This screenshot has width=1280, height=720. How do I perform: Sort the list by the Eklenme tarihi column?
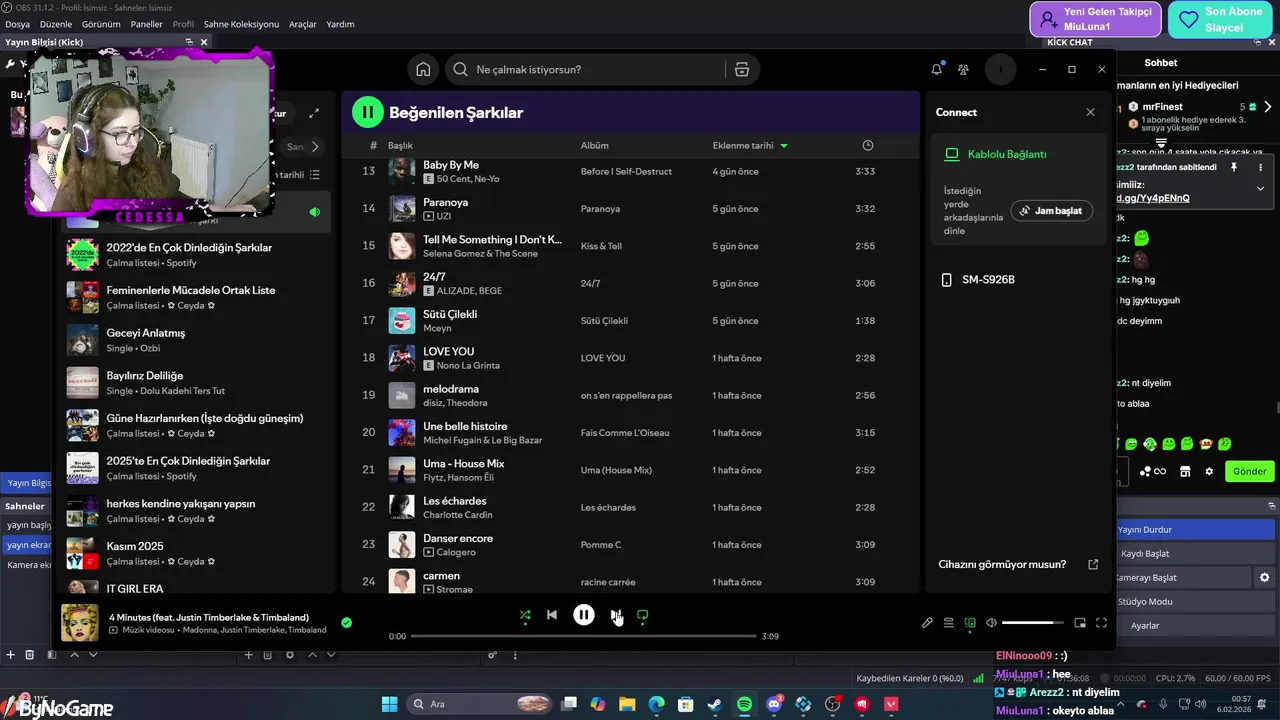pyautogui.click(x=743, y=145)
